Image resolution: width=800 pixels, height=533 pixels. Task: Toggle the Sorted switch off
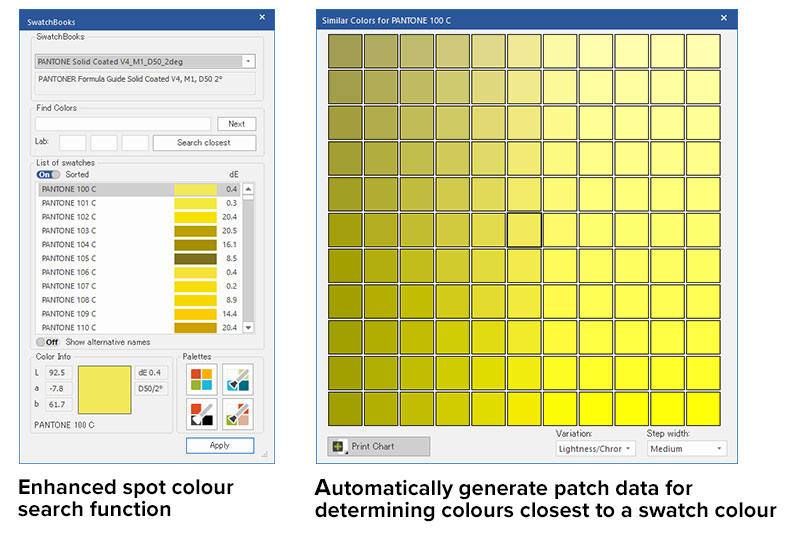[x=48, y=174]
